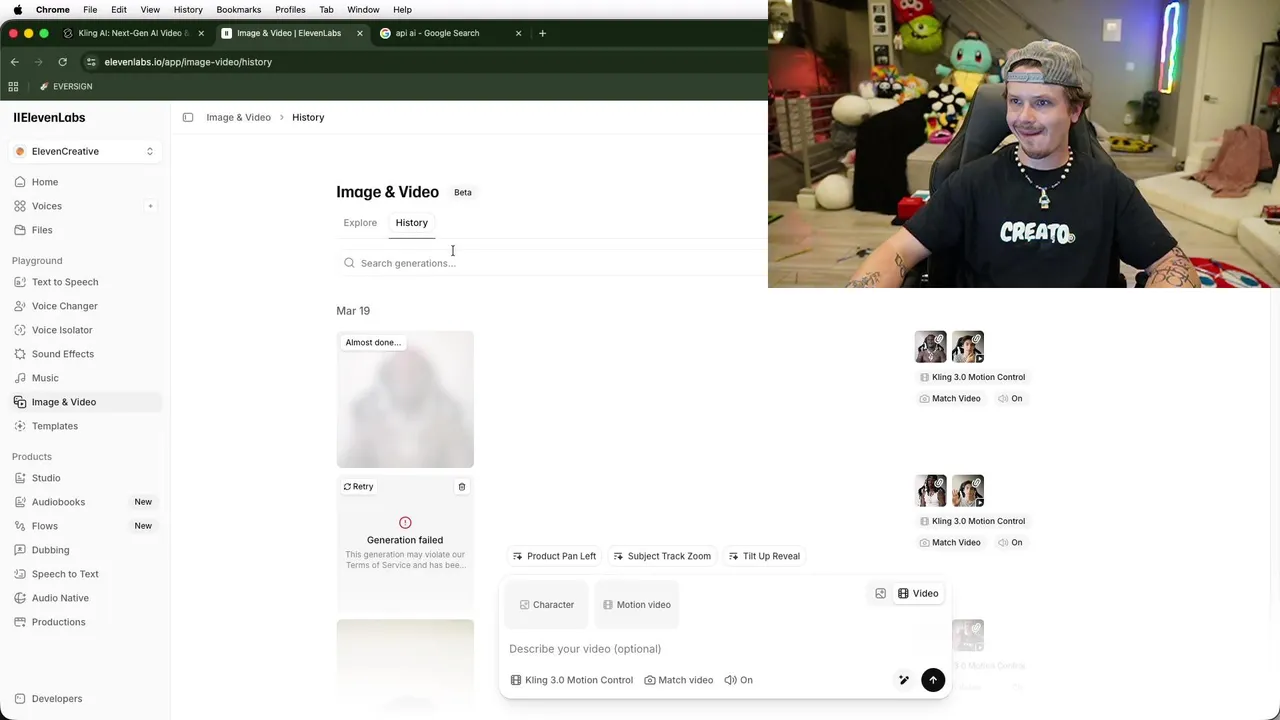Open Productions in sidebar
The image size is (1280, 720).
[58, 622]
